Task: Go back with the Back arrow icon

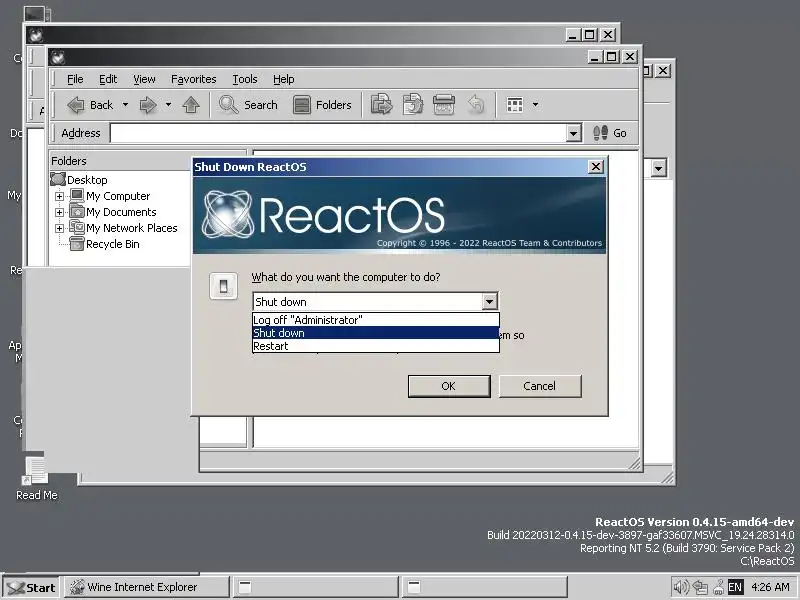Action: 76,105
